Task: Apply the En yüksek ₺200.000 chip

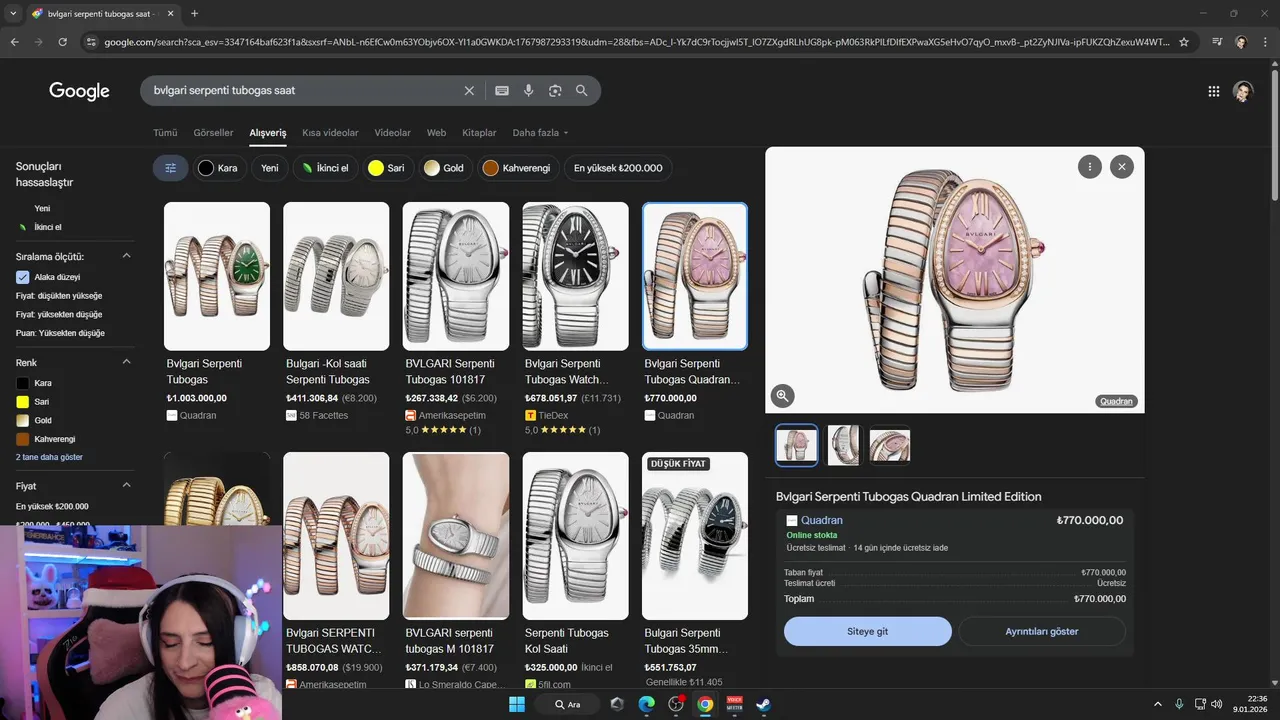Action: 618,168
